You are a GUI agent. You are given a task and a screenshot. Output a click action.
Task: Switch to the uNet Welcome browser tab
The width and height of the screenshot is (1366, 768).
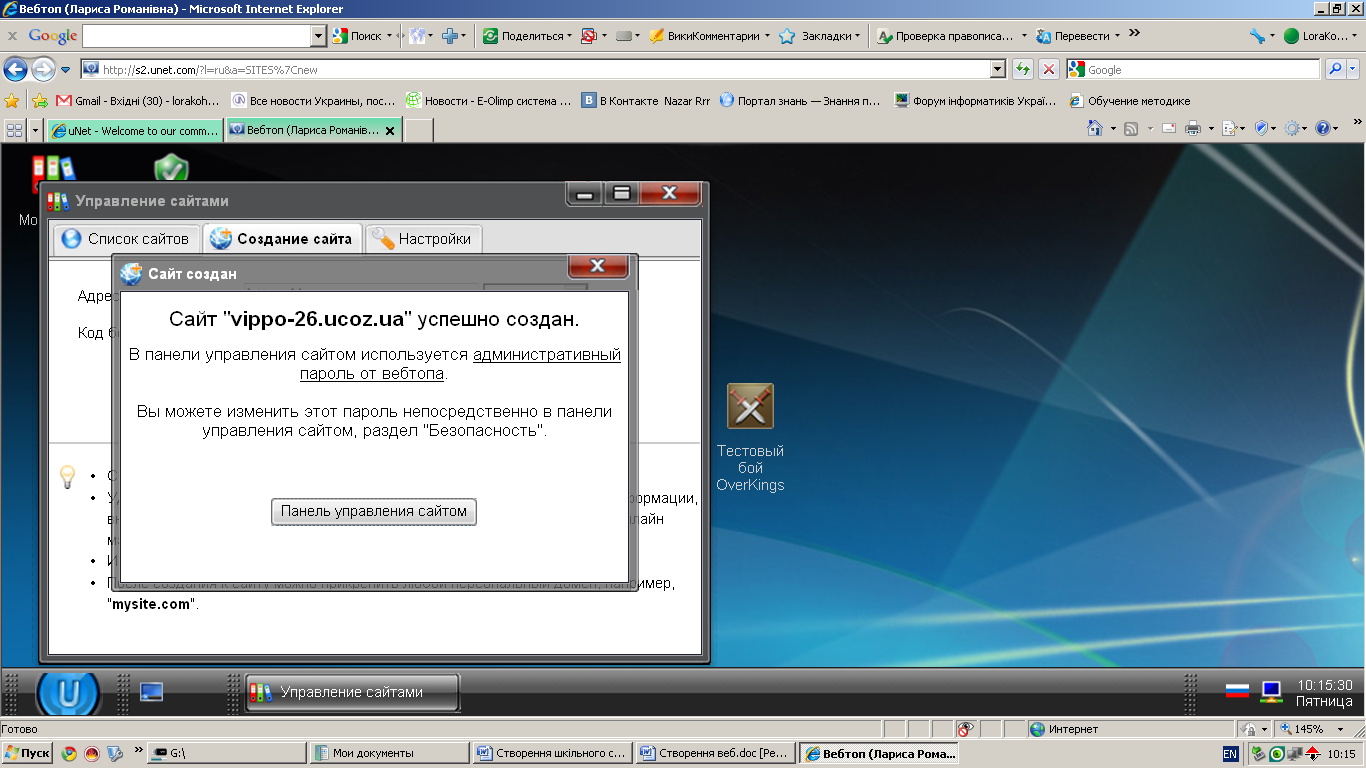pos(134,130)
